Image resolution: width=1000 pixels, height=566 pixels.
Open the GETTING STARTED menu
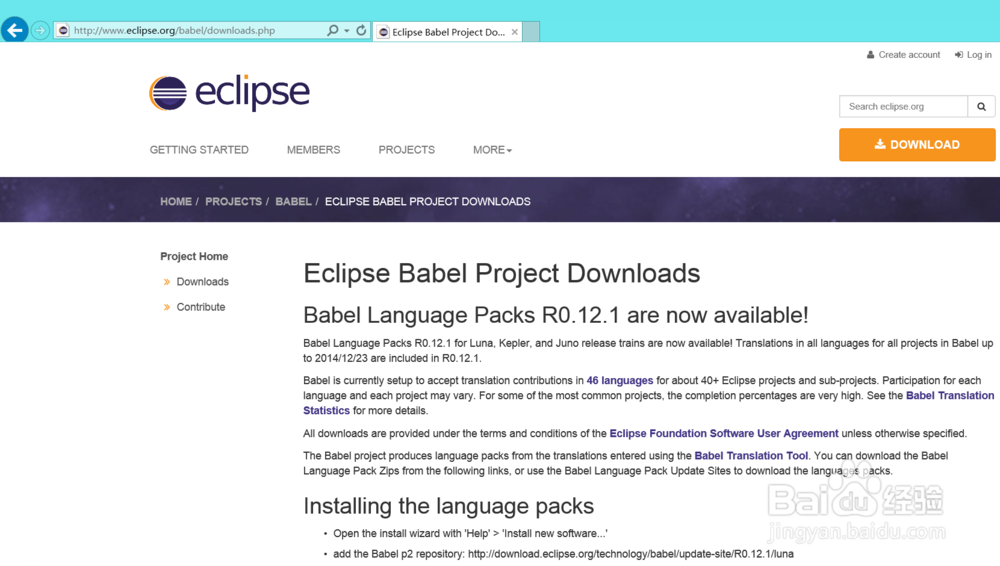[199, 150]
